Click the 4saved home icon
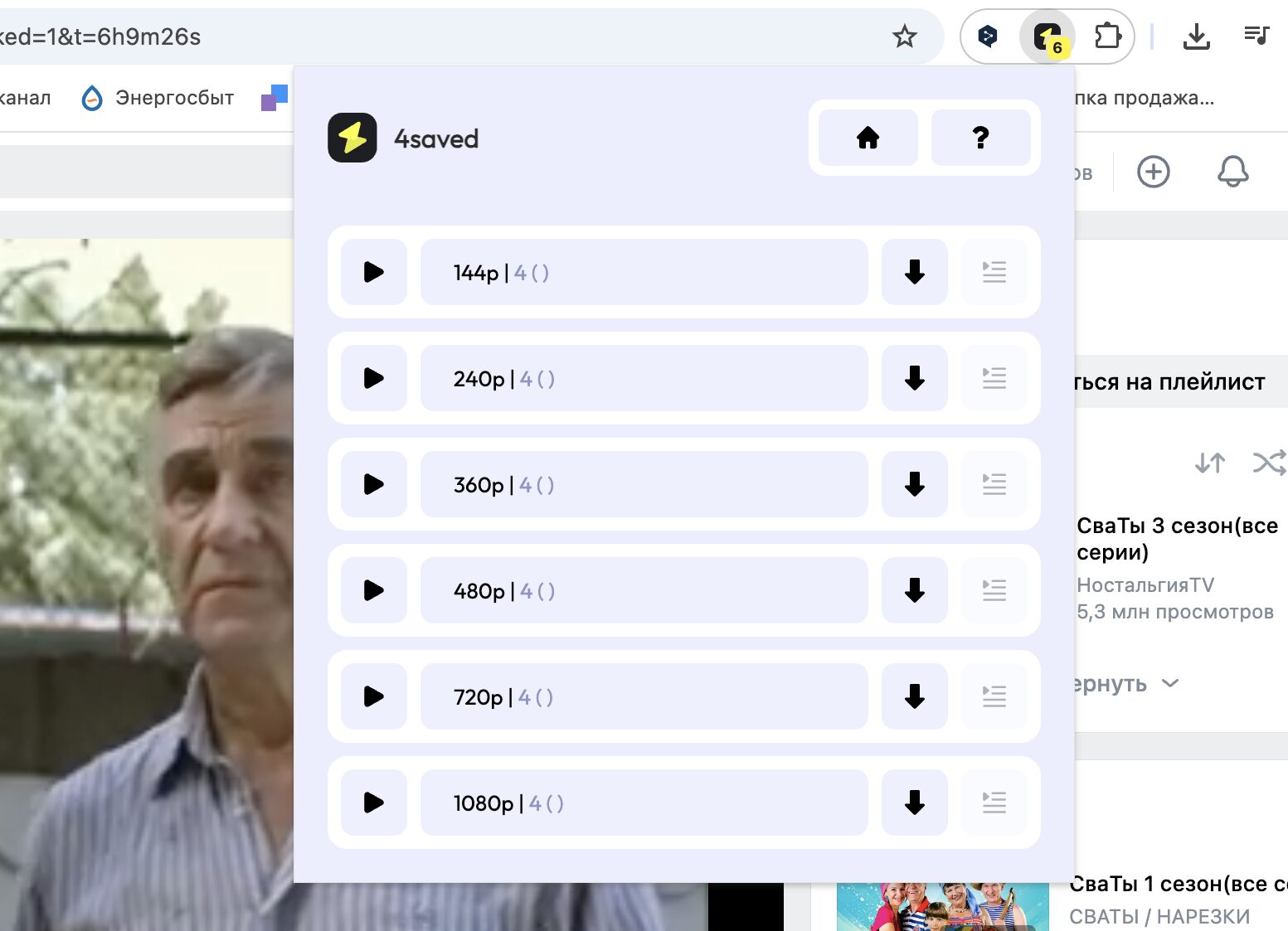 [868, 138]
